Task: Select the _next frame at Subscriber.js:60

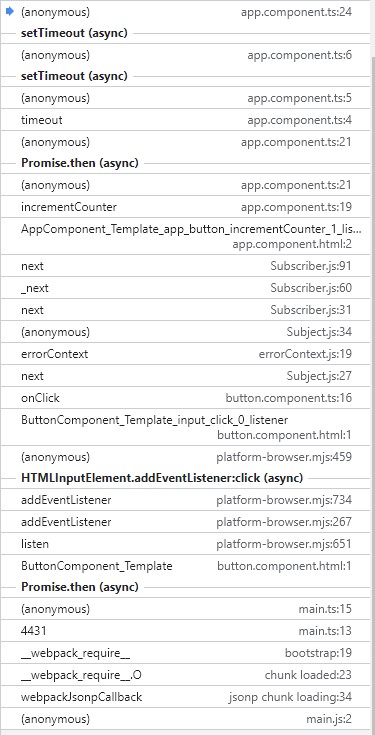Action: point(185,288)
